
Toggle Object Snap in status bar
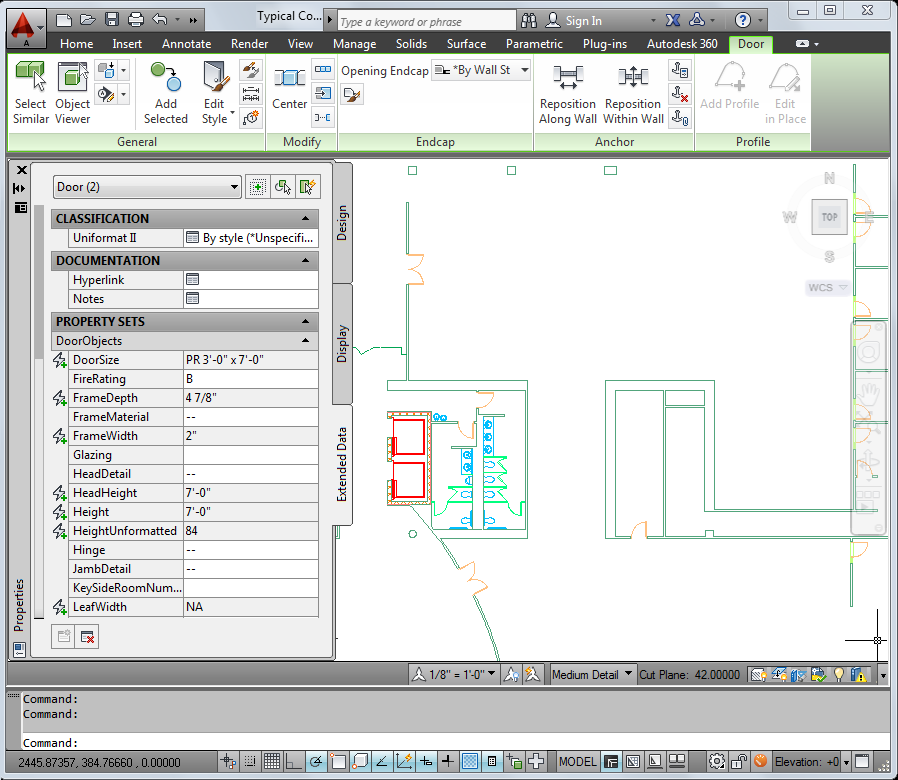pos(338,762)
